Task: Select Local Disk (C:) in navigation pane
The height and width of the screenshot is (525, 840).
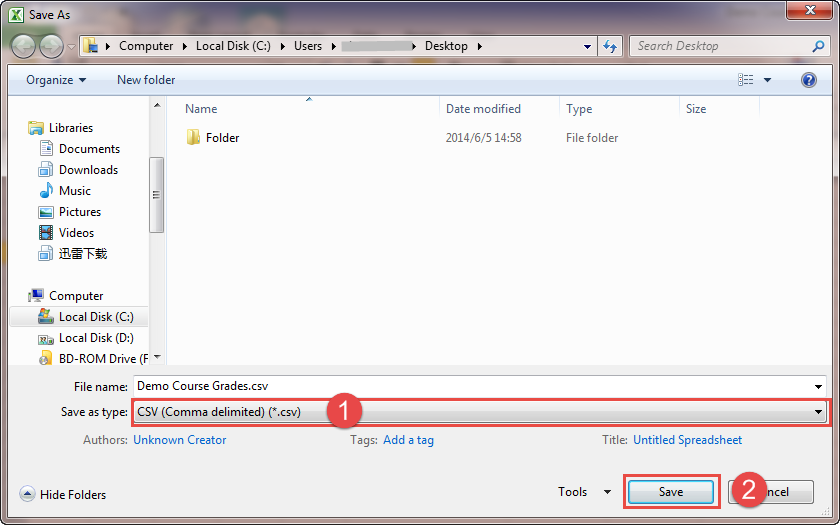Action: [95, 317]
